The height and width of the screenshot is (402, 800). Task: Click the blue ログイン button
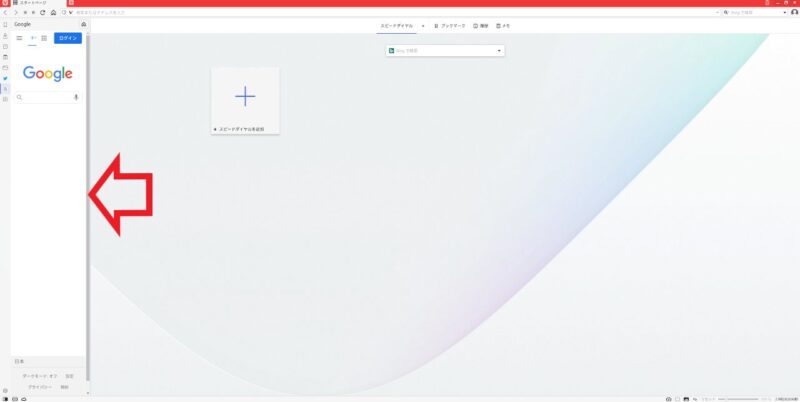(x=68, y=38)
